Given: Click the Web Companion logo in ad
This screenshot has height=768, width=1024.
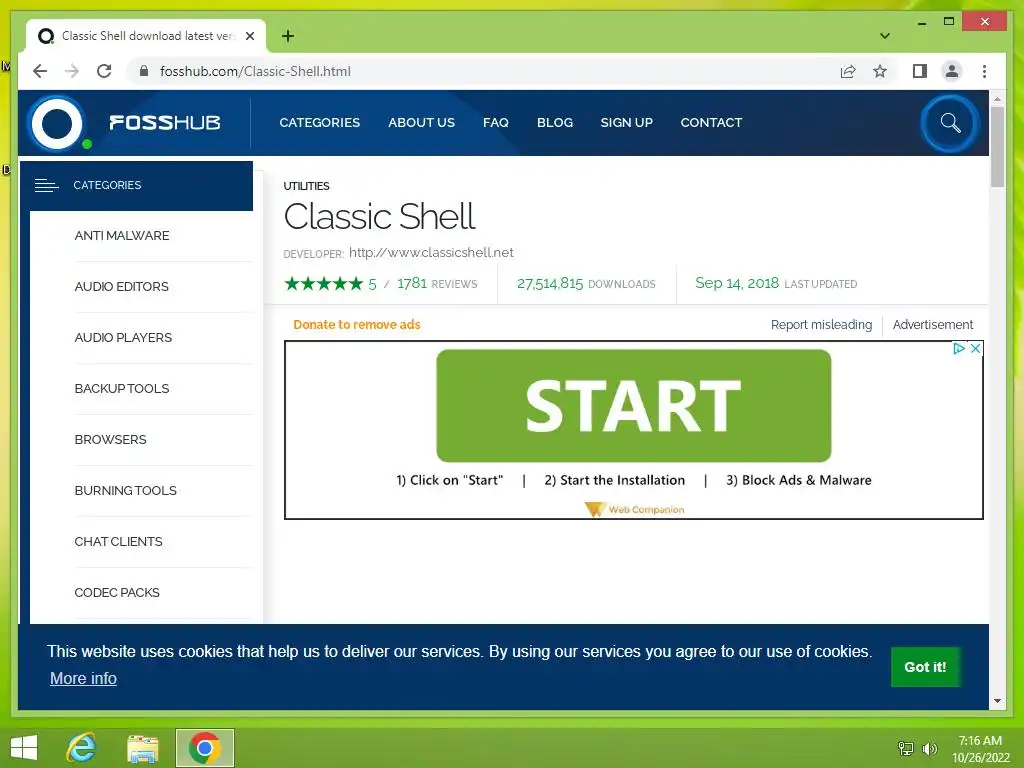Looking at the screenshot, I should tap(634, 509).
